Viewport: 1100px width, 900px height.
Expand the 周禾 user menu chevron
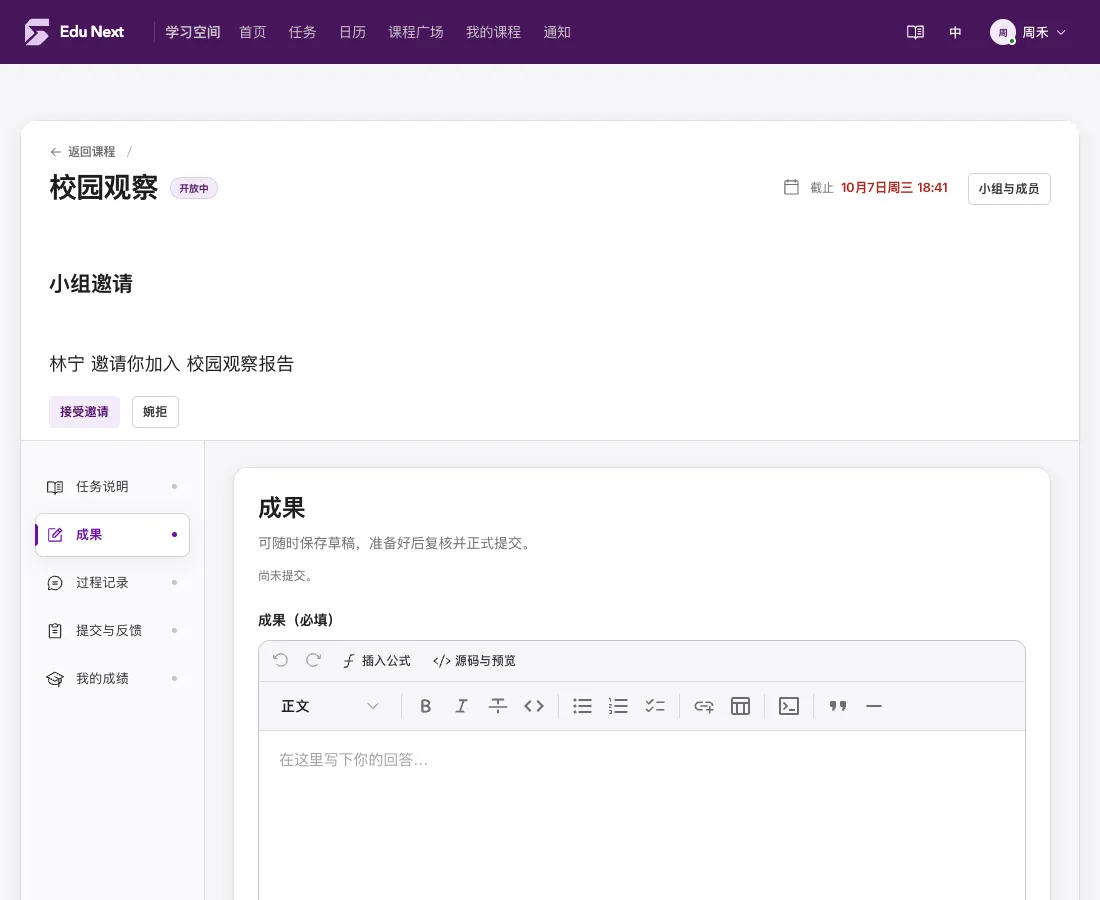pos(1061,32)
